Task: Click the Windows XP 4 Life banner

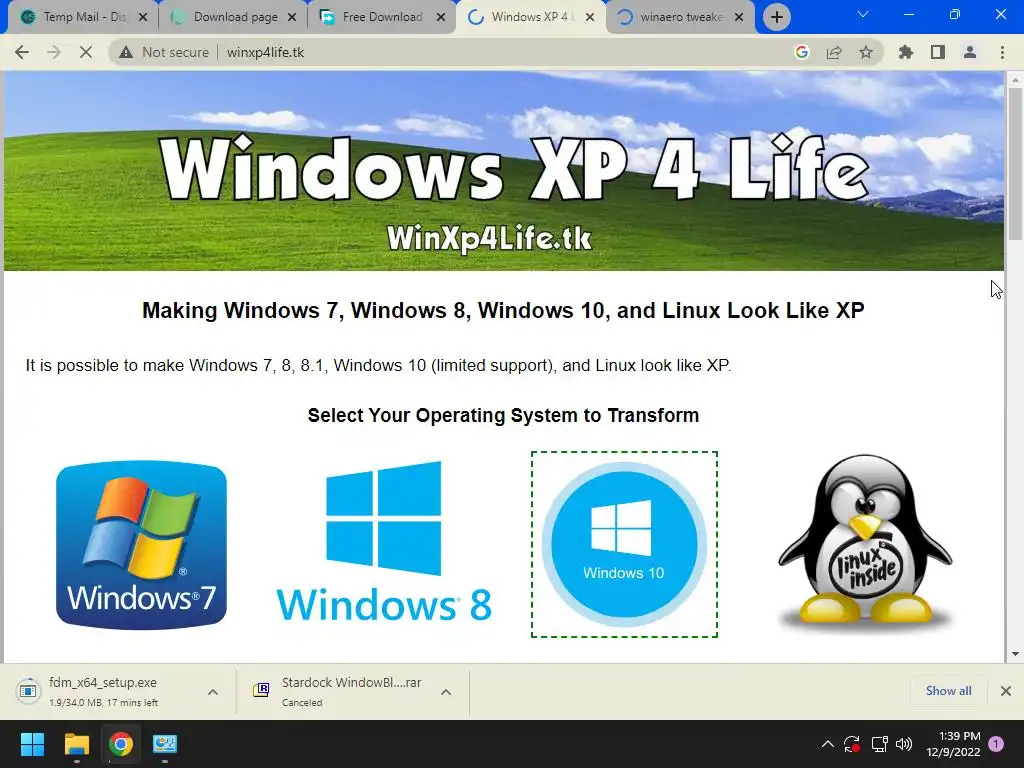Action: tap(504, 171)
